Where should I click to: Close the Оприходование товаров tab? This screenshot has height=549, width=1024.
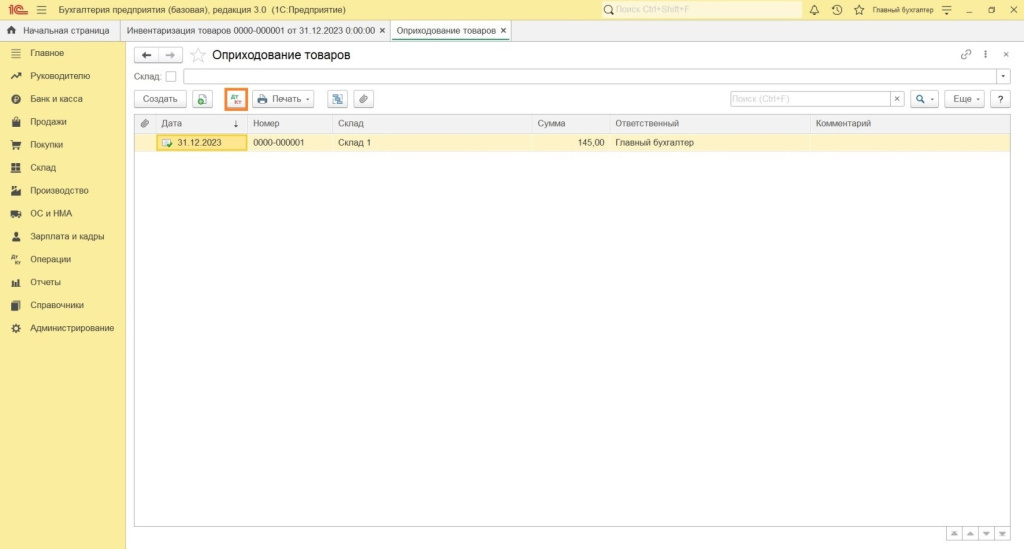(x=504, y=31)
